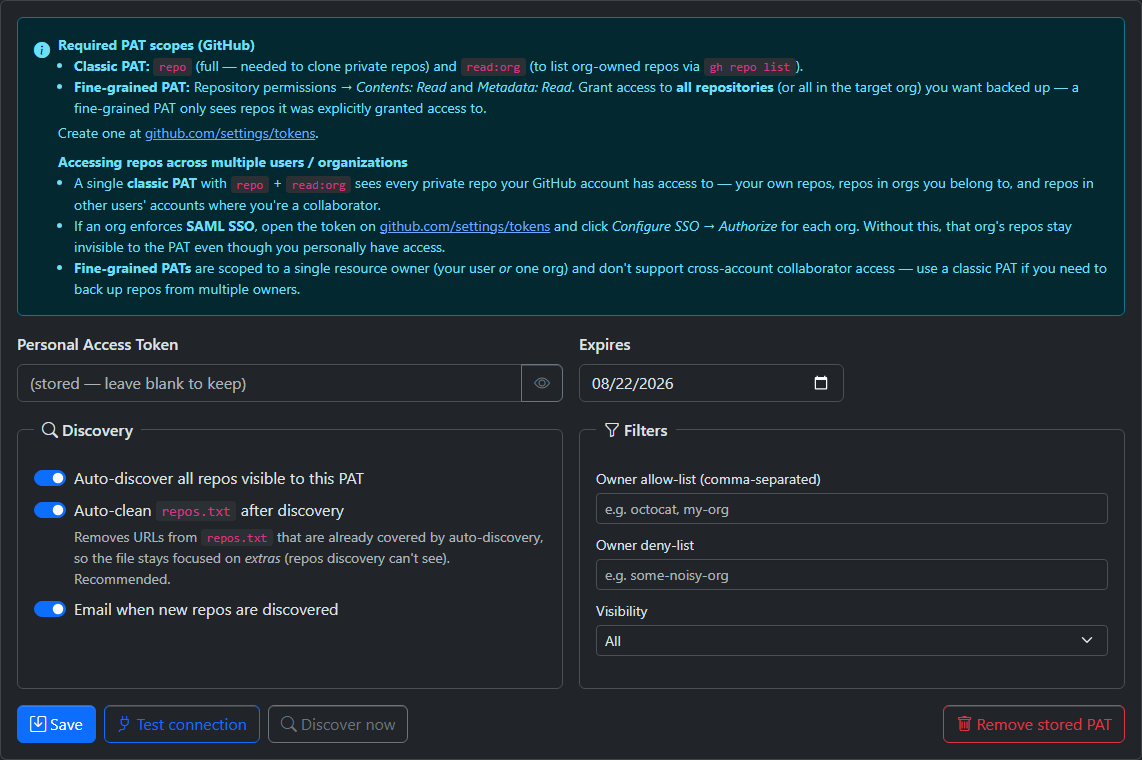Image resolution: width=1142 pixels, height=760 pixels.
Task: Click the Filters funnel icon
Action: [x=612, y=430]
